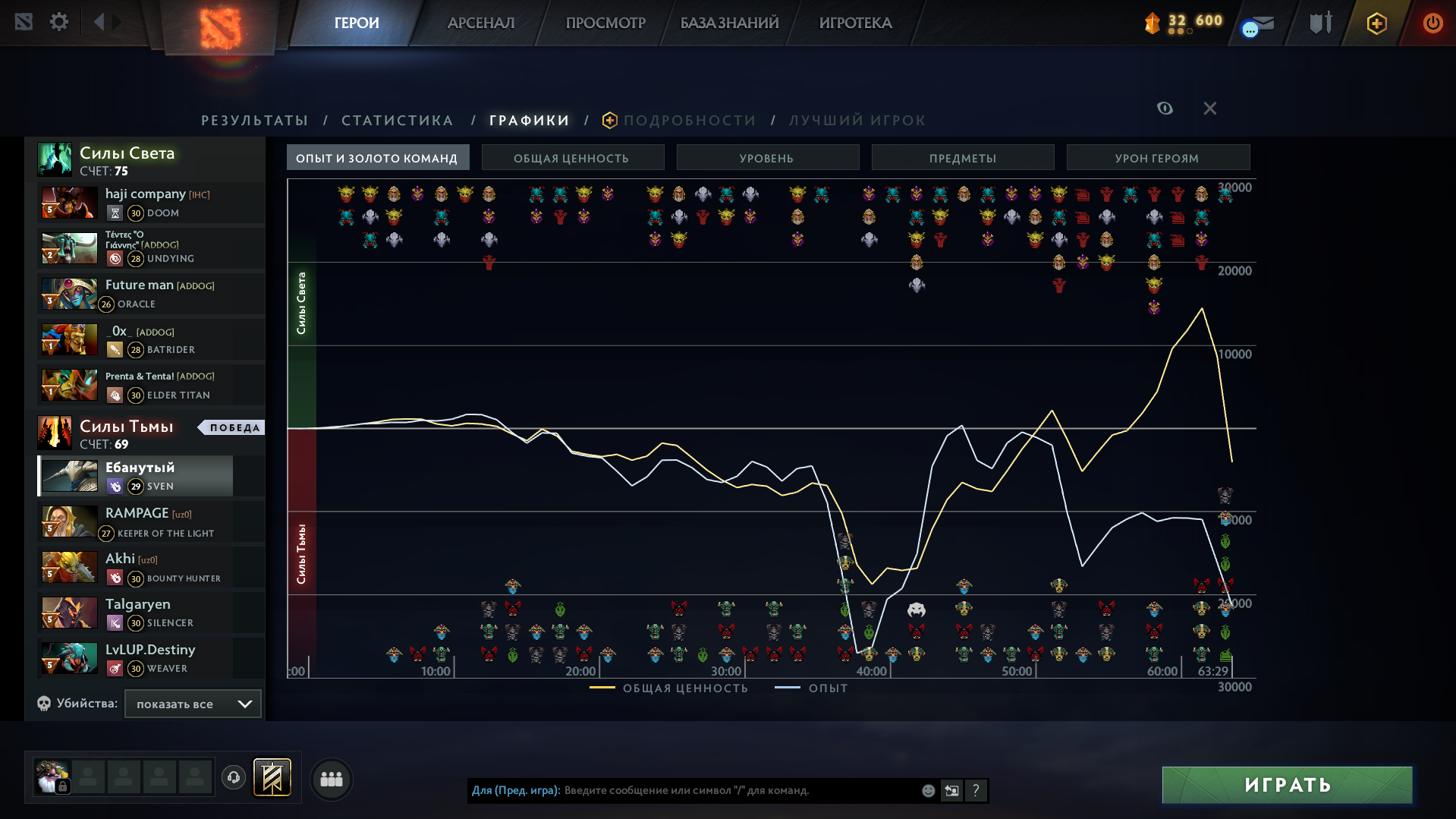The width and height of the screenshot is (1456, 819).
Task: Click your party avatar portrait
Action: (52, 777)
